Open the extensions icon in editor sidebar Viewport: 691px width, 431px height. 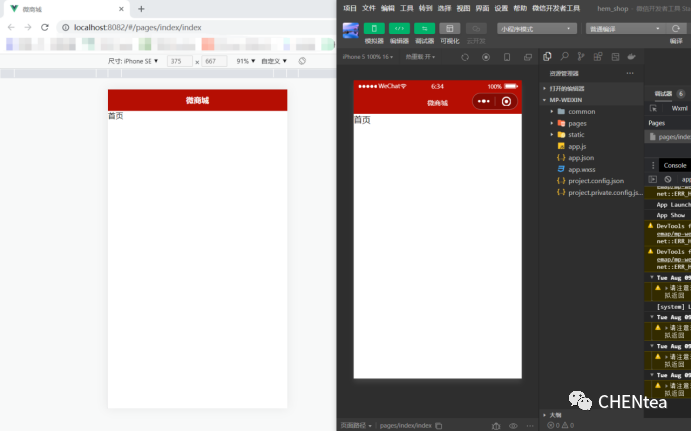(x=598, y=56)
